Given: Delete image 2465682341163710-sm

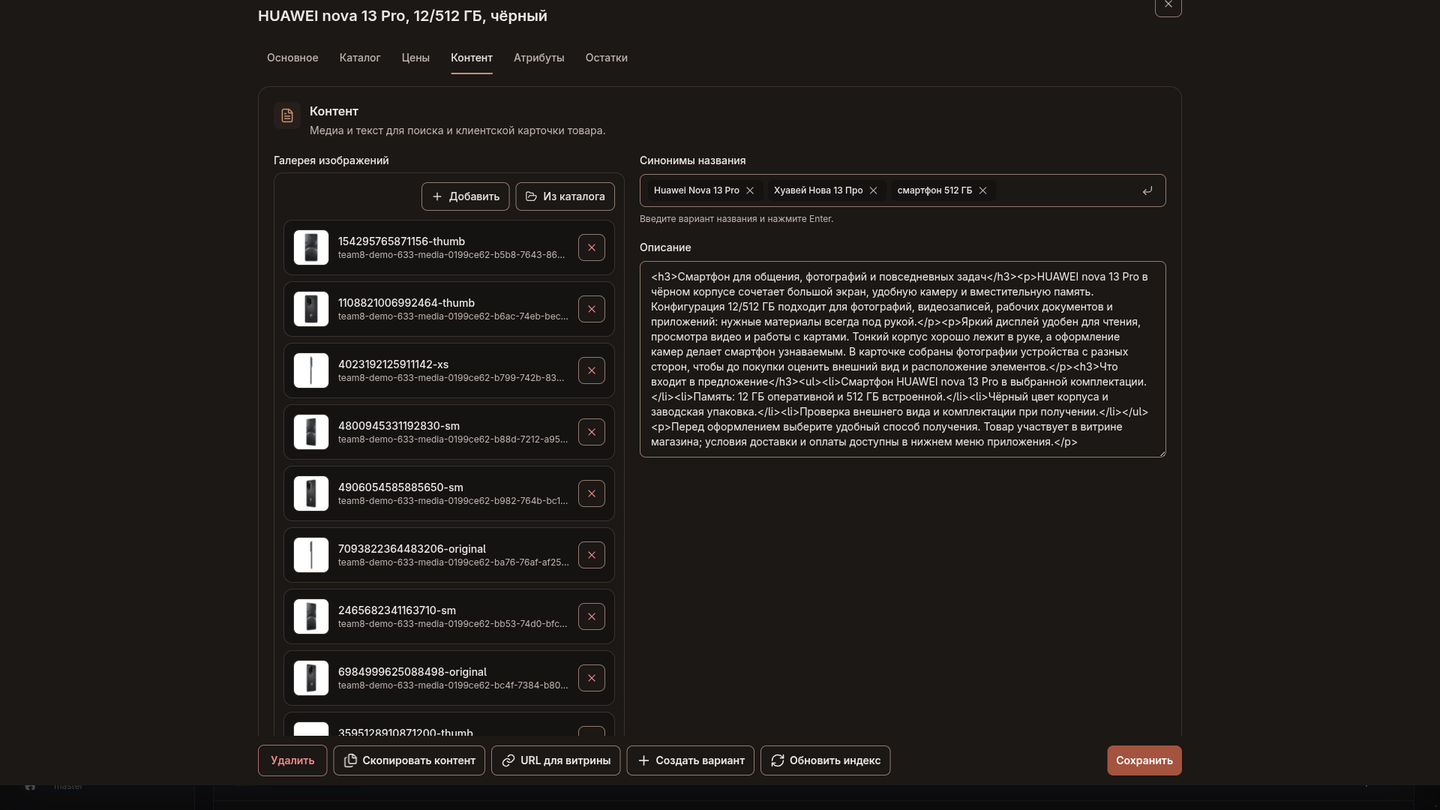Looking at the screenshot, I should coord(591,617).
